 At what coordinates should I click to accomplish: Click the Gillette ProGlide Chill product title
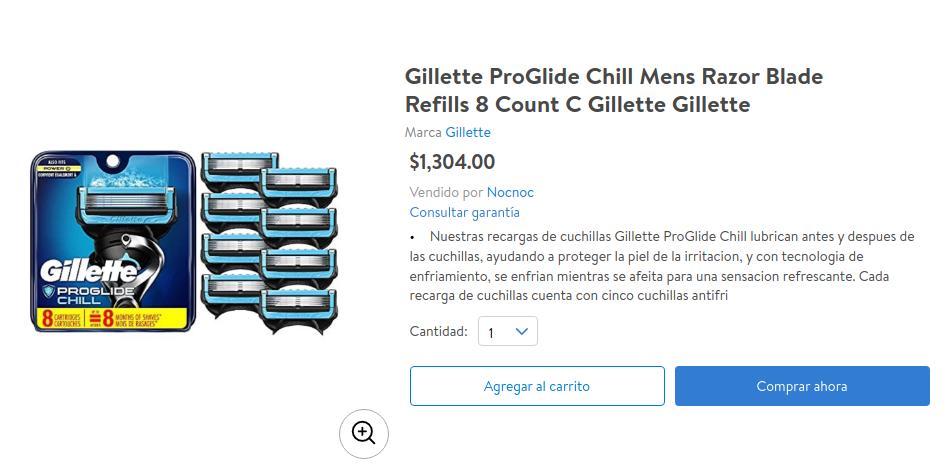point(614,90)
